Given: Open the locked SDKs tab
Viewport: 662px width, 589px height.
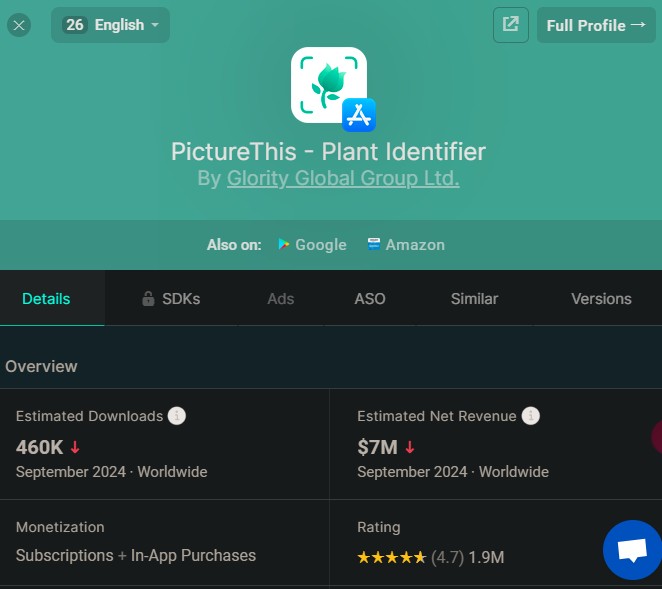Looking at the screenshot, I should point(171,299).
